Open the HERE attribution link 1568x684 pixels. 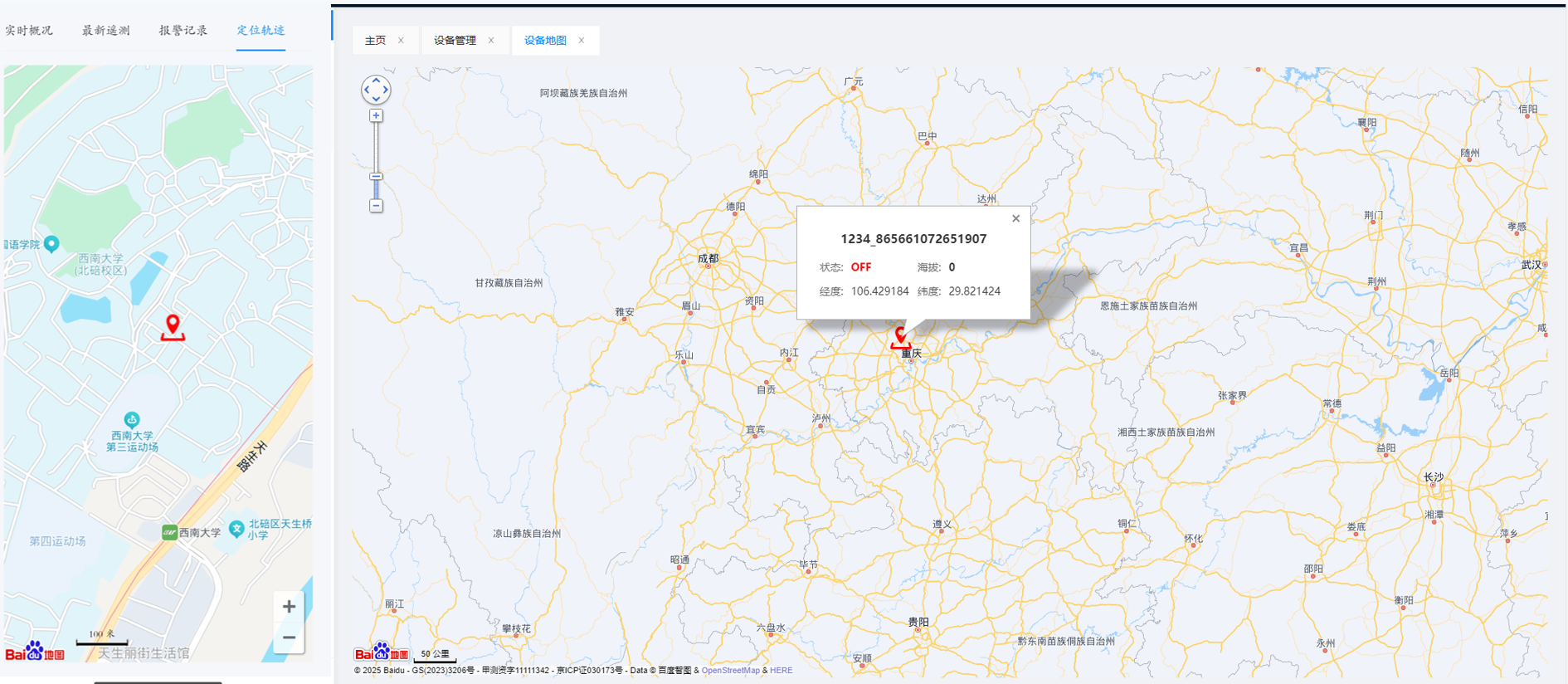pyautogui.click(x=781, y=671)
